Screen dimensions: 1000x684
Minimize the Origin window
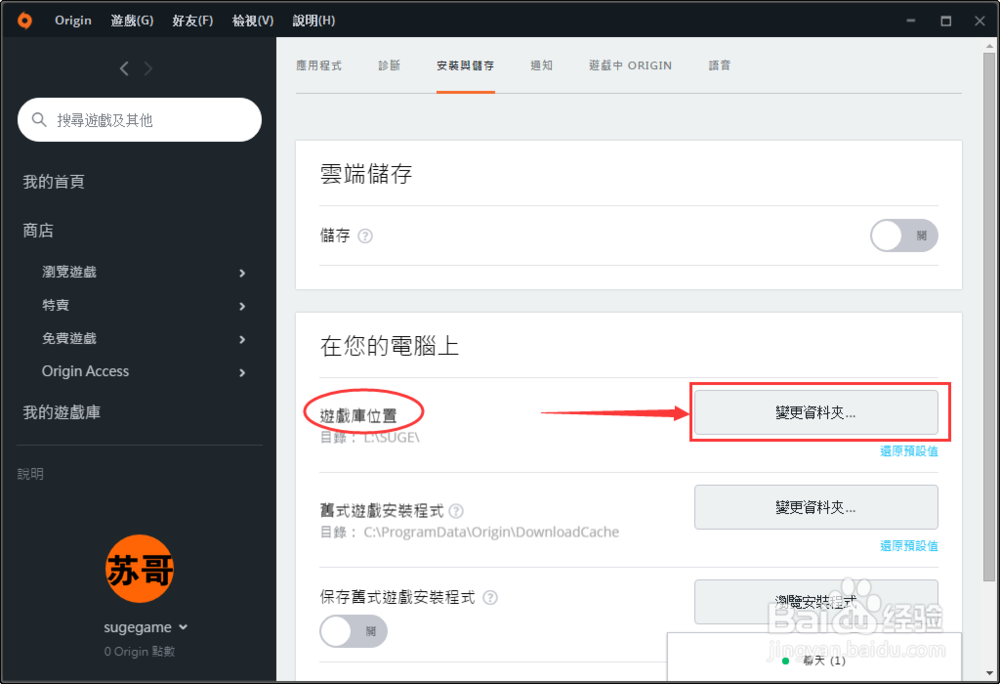911,20
